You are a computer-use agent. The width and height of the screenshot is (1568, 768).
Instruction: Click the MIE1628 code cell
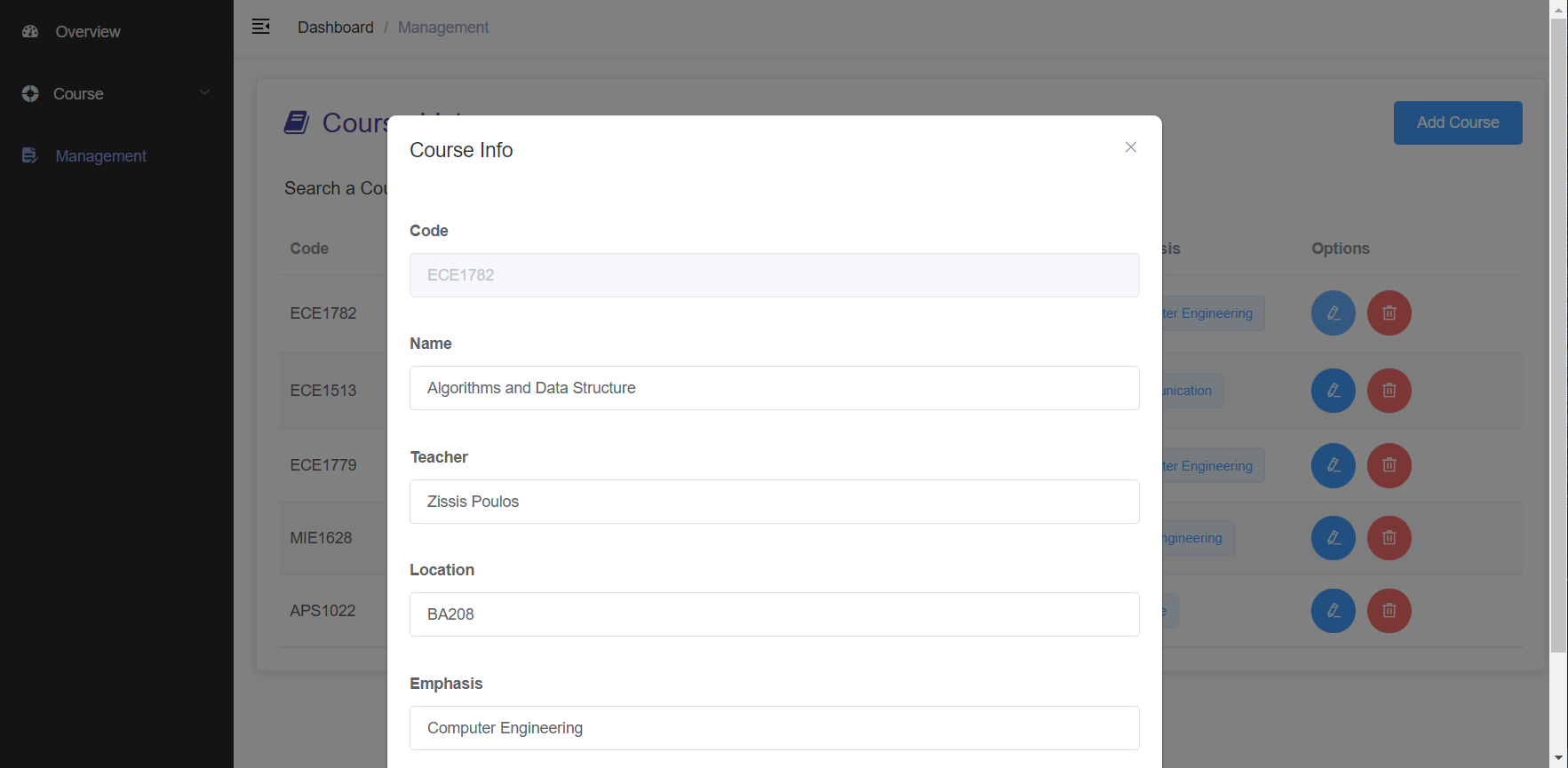pos(321,538)
